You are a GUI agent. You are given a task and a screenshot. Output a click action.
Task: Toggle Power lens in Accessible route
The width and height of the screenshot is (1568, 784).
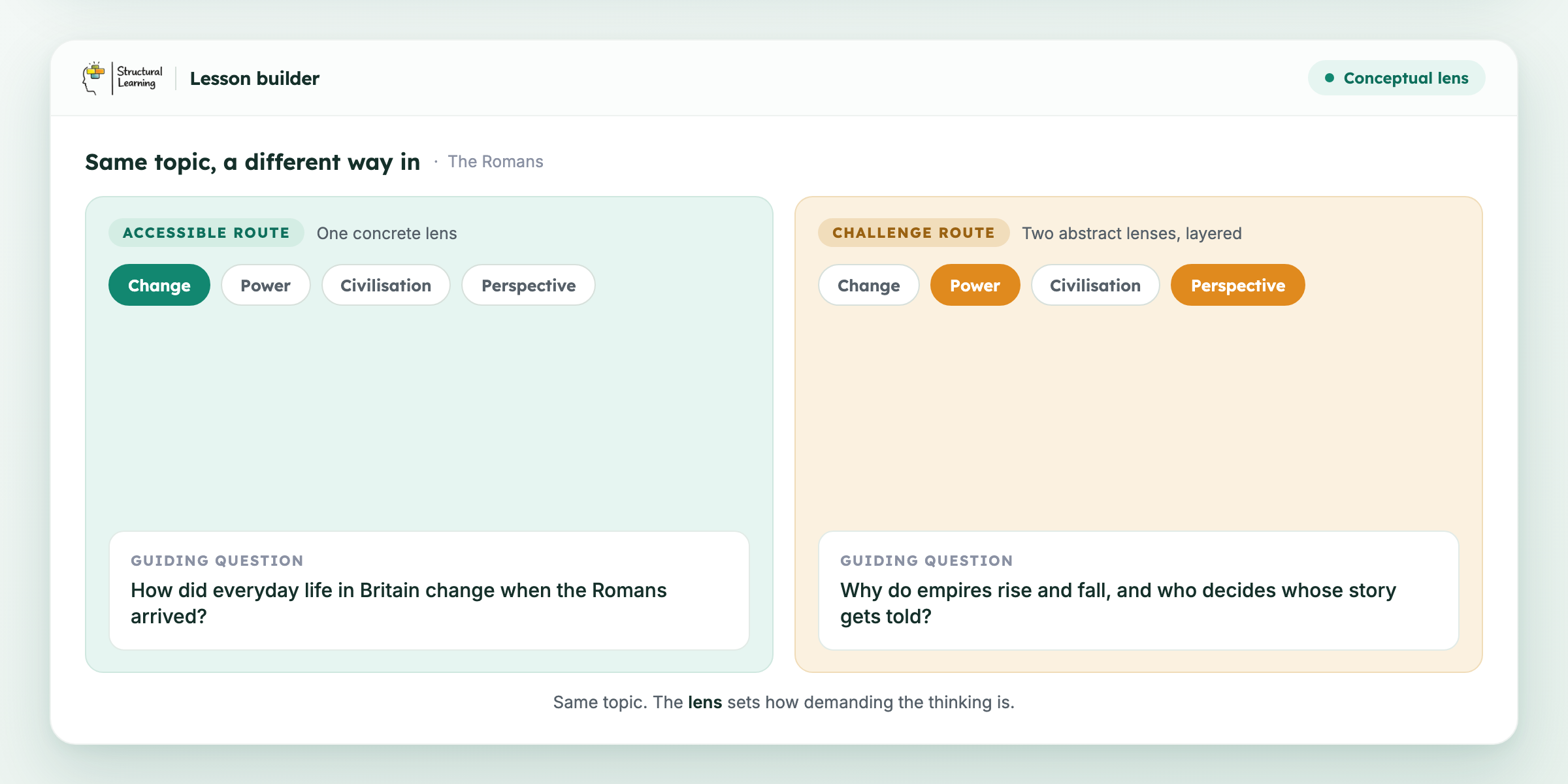coord(265,286)
